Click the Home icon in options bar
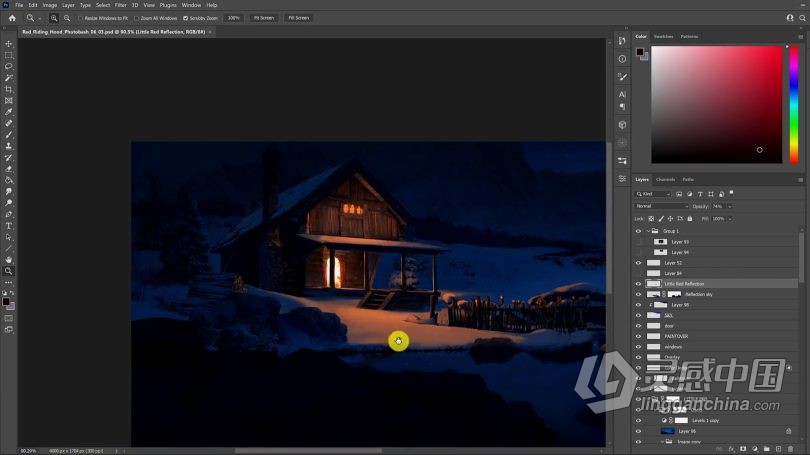 12,18
